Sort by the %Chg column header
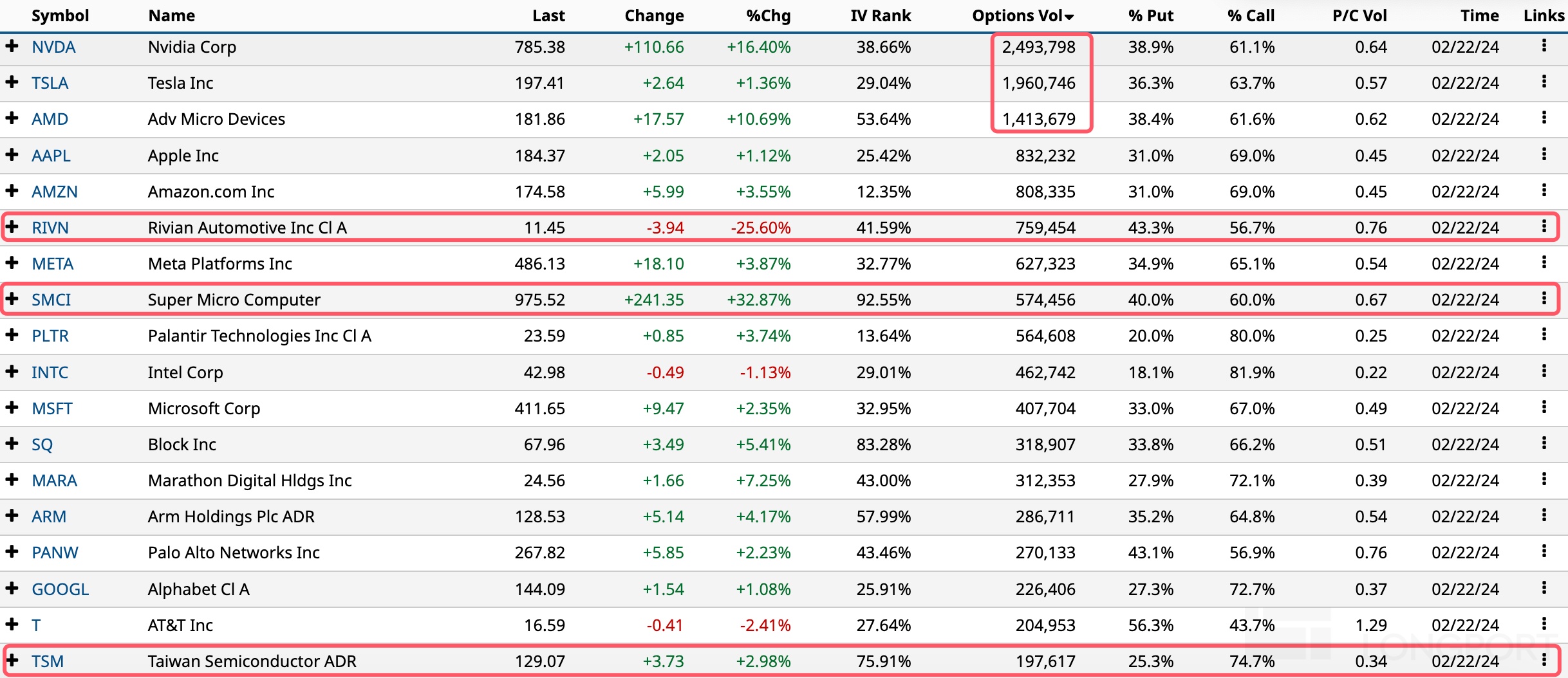1568x678 pixels. 768,16
